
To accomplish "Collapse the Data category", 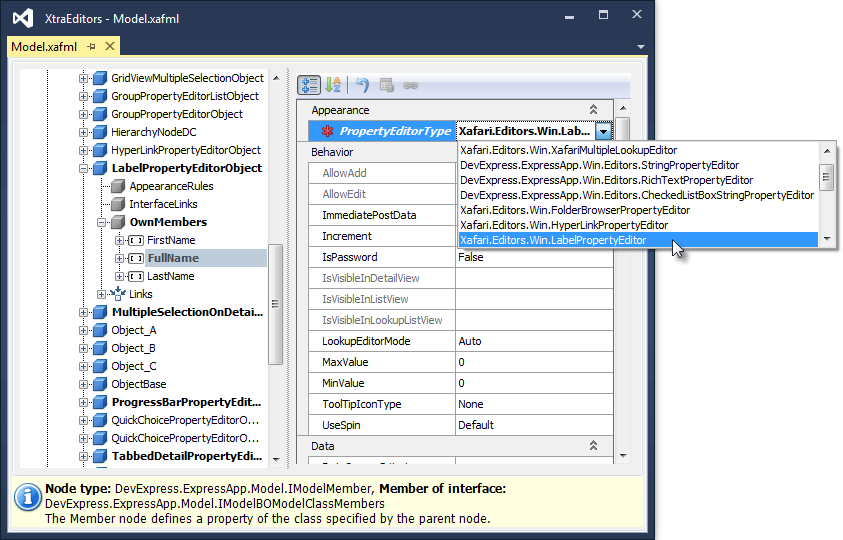I will (593, 445).
